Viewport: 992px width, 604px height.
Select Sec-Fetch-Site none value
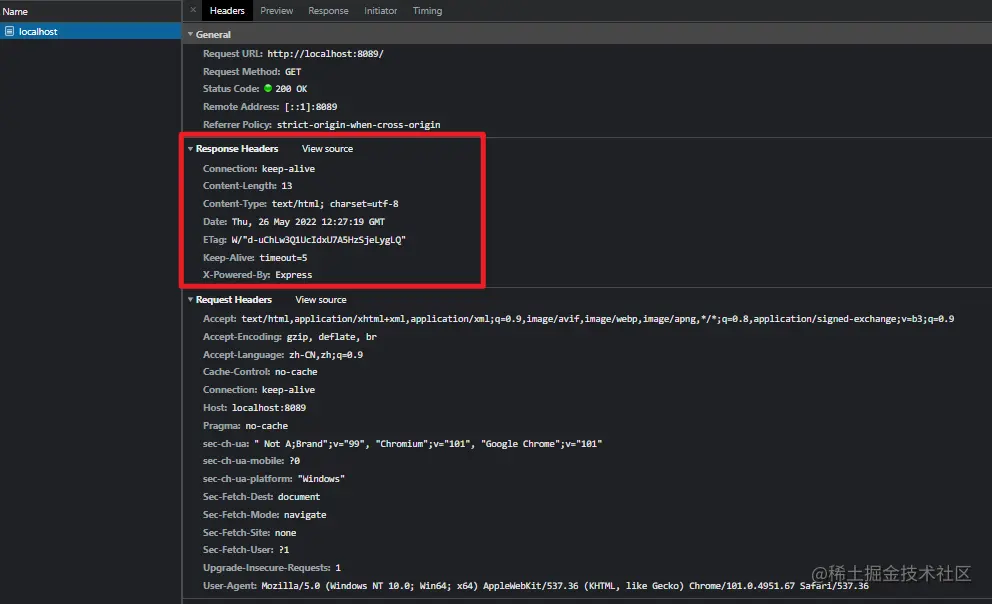coord(285,533)
